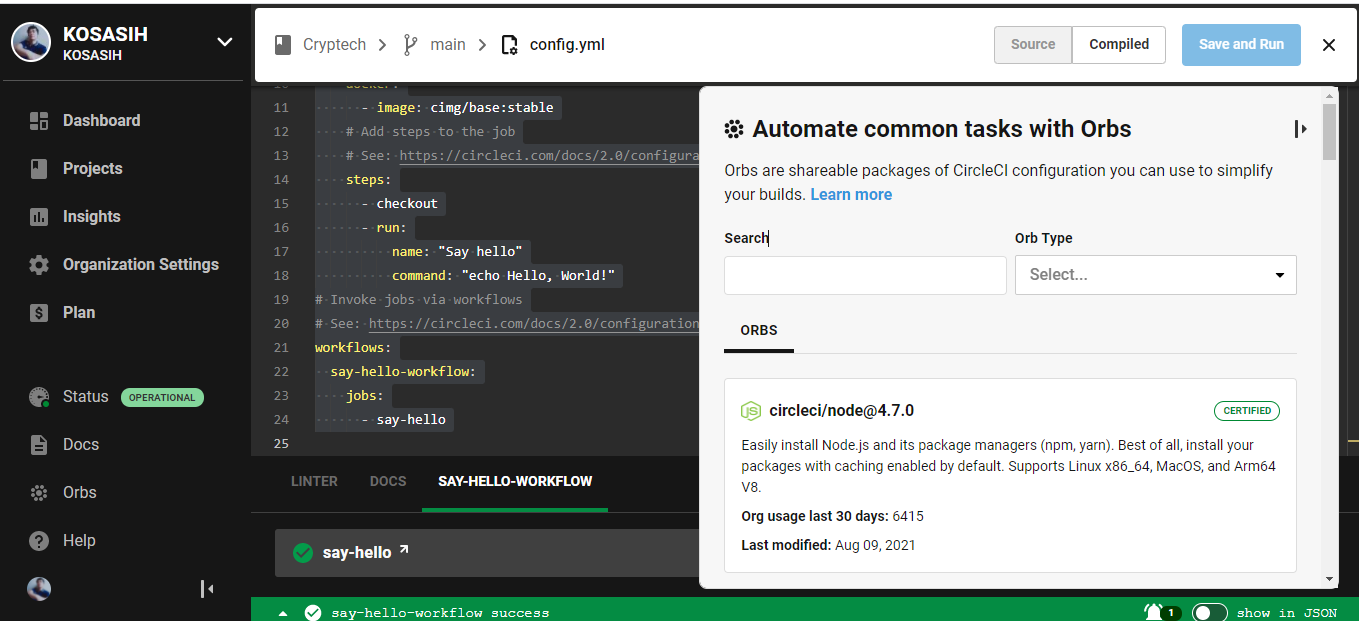Image resolution: width=1359 pixels, height=621 pixels.
Task: Click line number 25 in editor
Action: coord(280,444)
